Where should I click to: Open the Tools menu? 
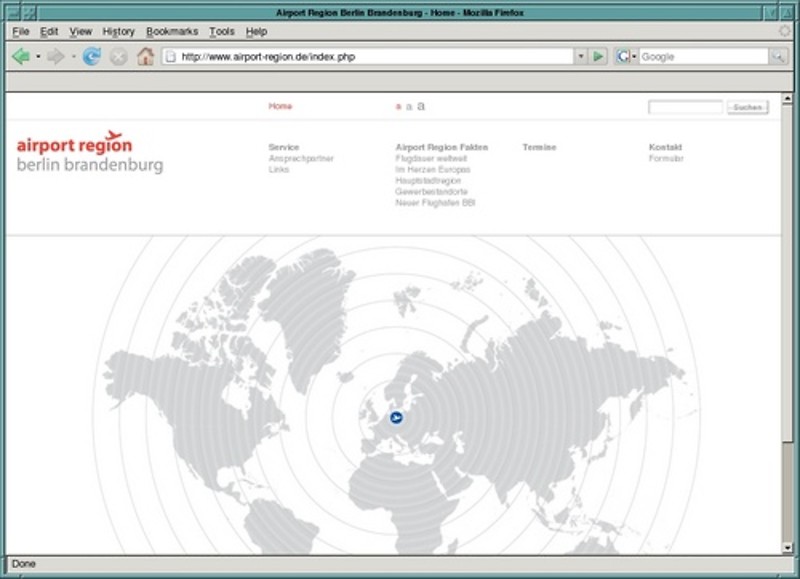click(x=222, y=32)
